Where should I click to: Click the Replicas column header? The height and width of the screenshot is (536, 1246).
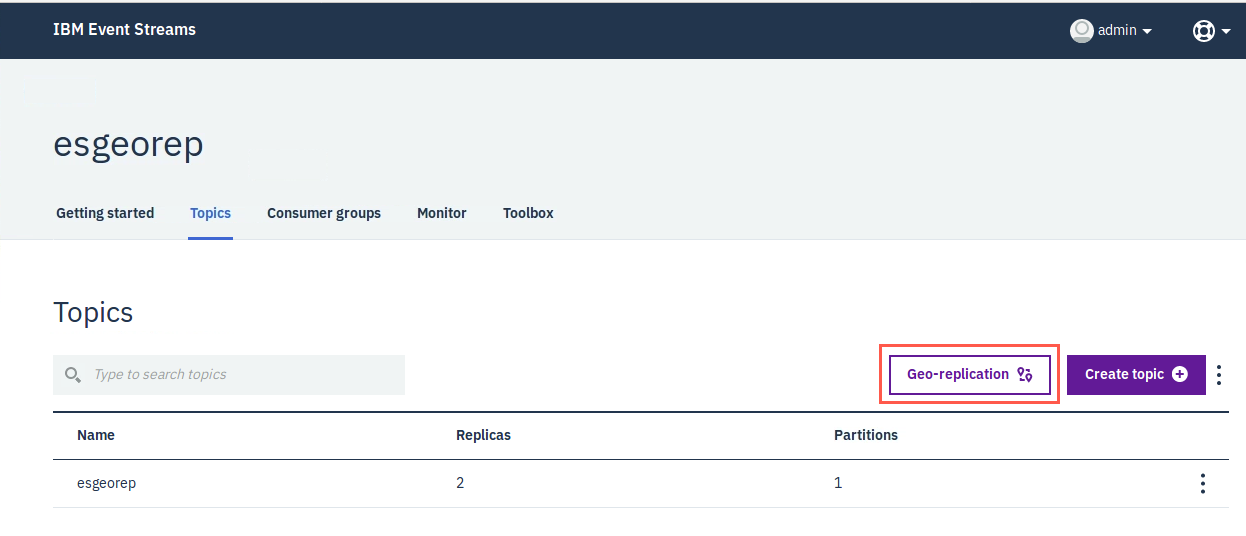click(483, 435)
